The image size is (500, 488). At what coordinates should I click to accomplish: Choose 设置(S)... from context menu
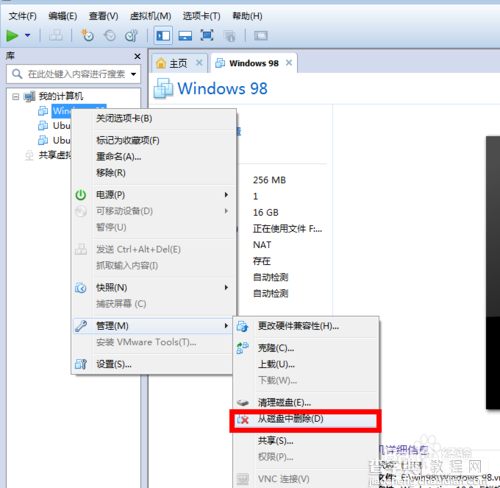(153, 364)
